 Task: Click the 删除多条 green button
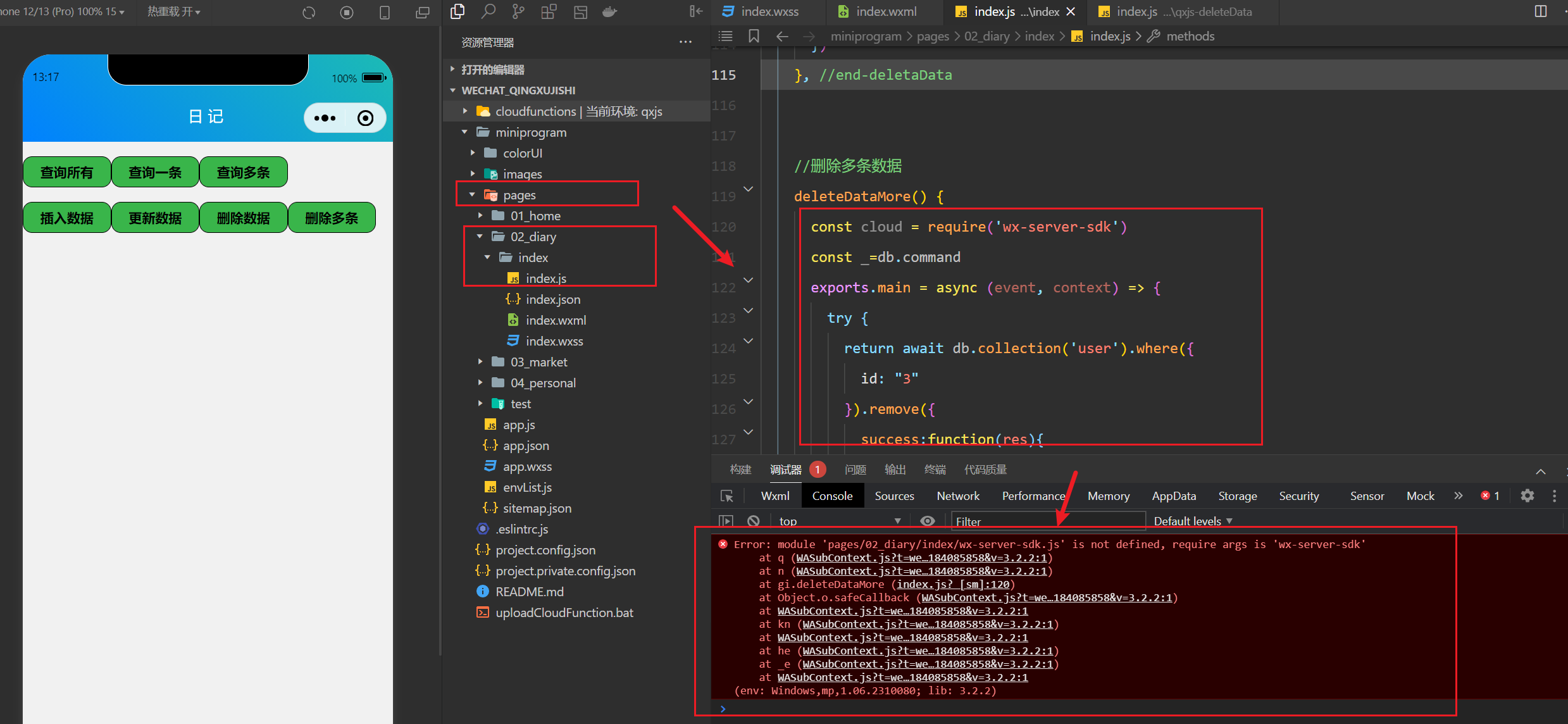point(332,218)
